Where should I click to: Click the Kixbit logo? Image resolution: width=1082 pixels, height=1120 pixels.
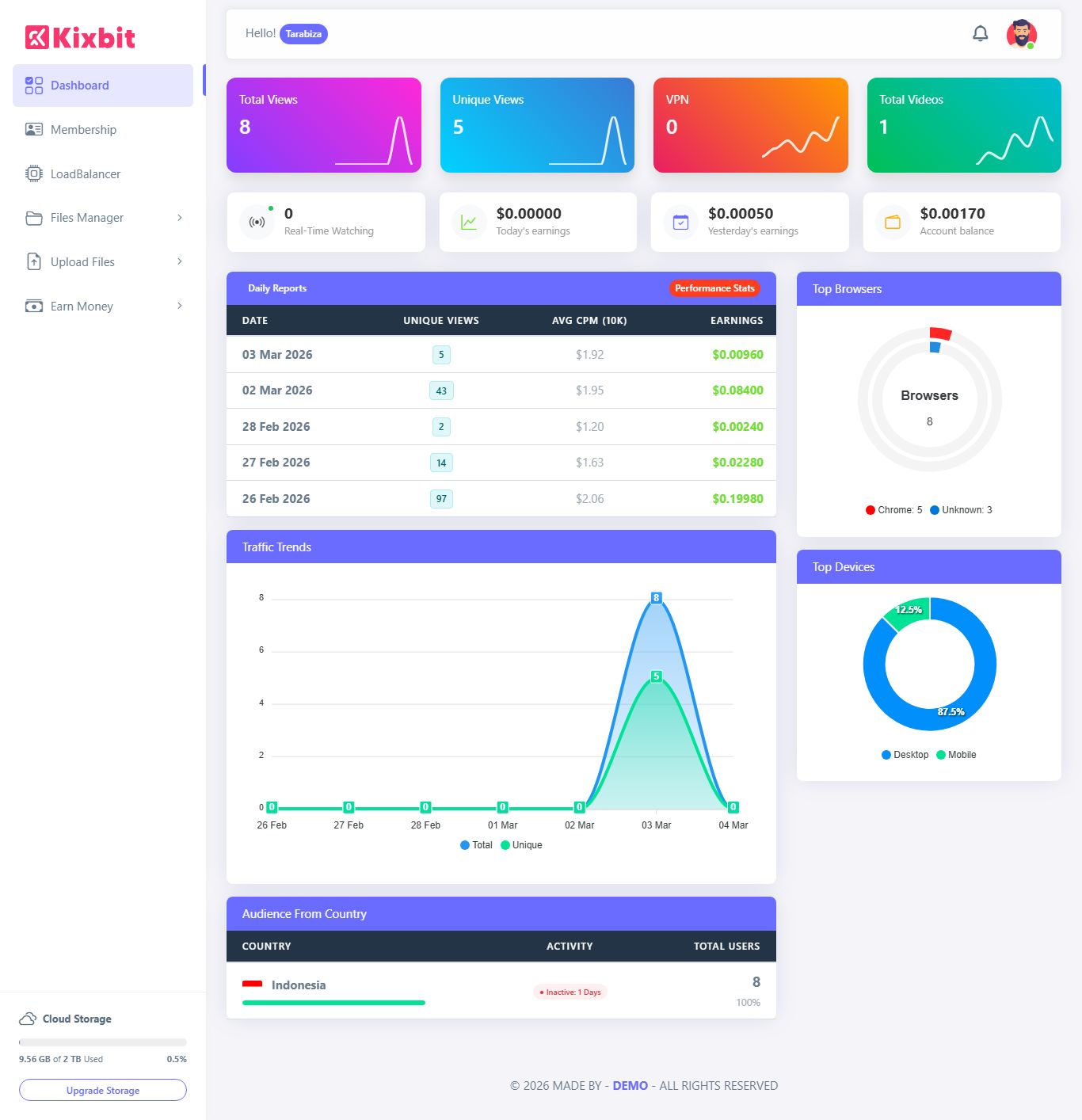(80, 37)
